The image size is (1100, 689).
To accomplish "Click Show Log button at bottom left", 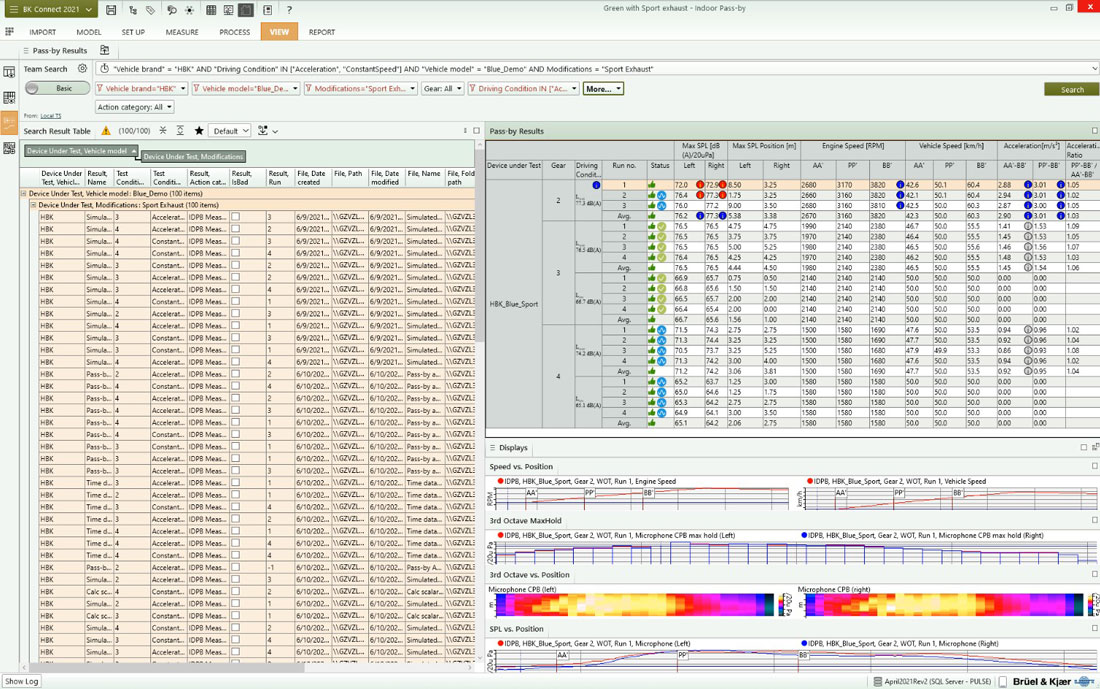I will 21,681.
